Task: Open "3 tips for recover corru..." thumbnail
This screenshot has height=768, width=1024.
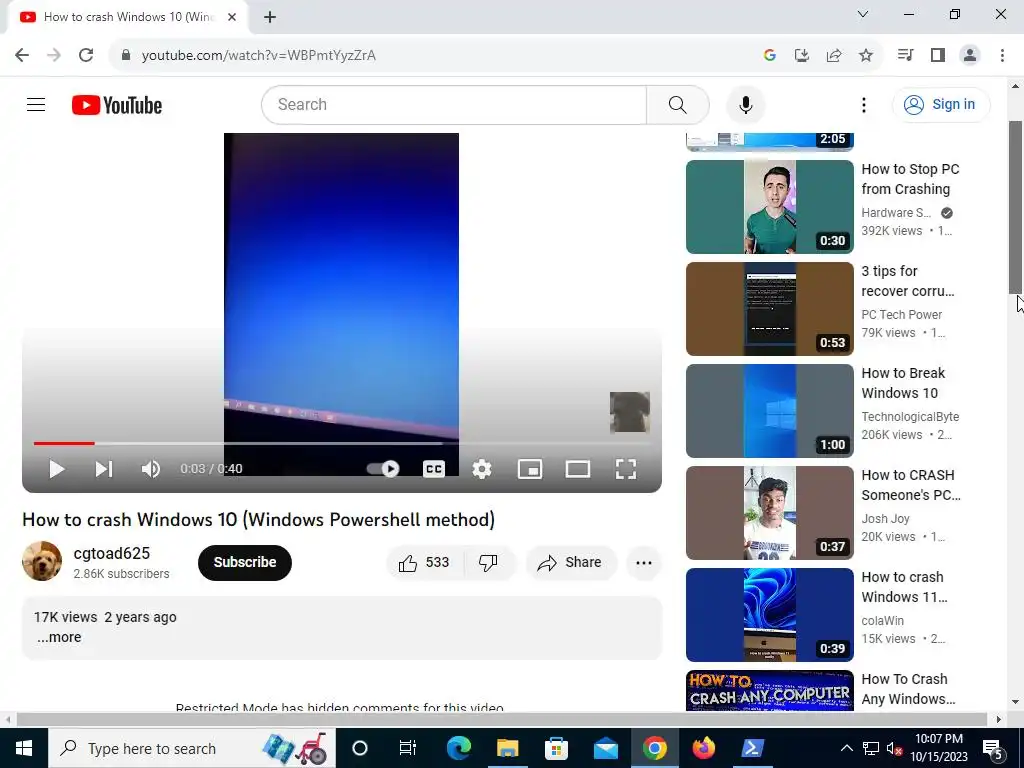Action: tap(770, 309)
